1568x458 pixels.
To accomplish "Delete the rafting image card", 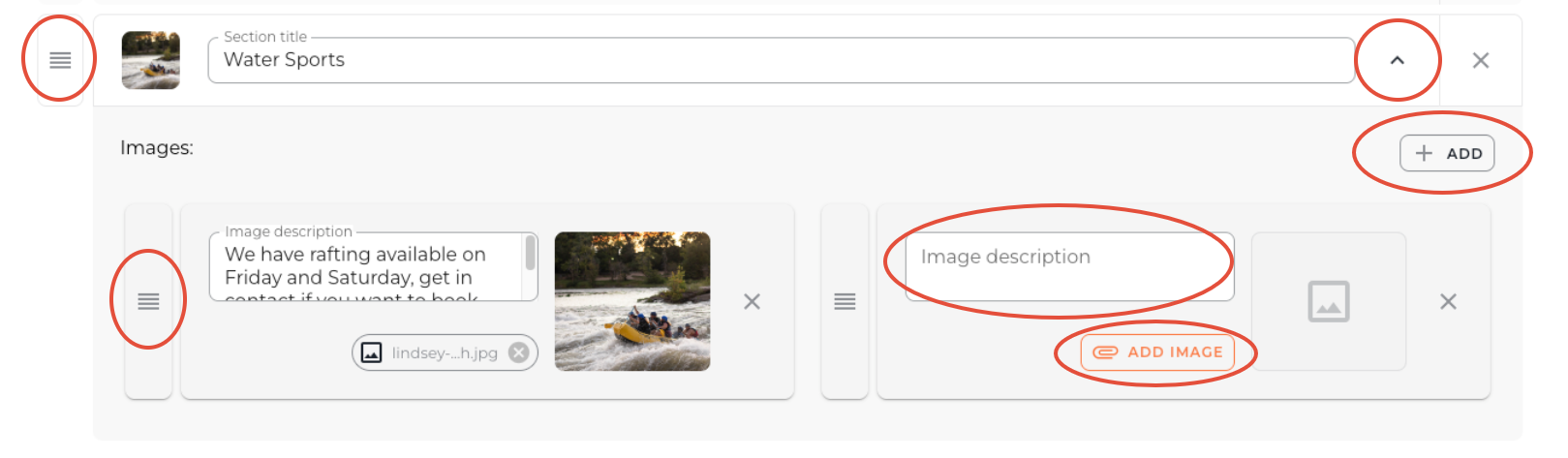I will [752, 301].
